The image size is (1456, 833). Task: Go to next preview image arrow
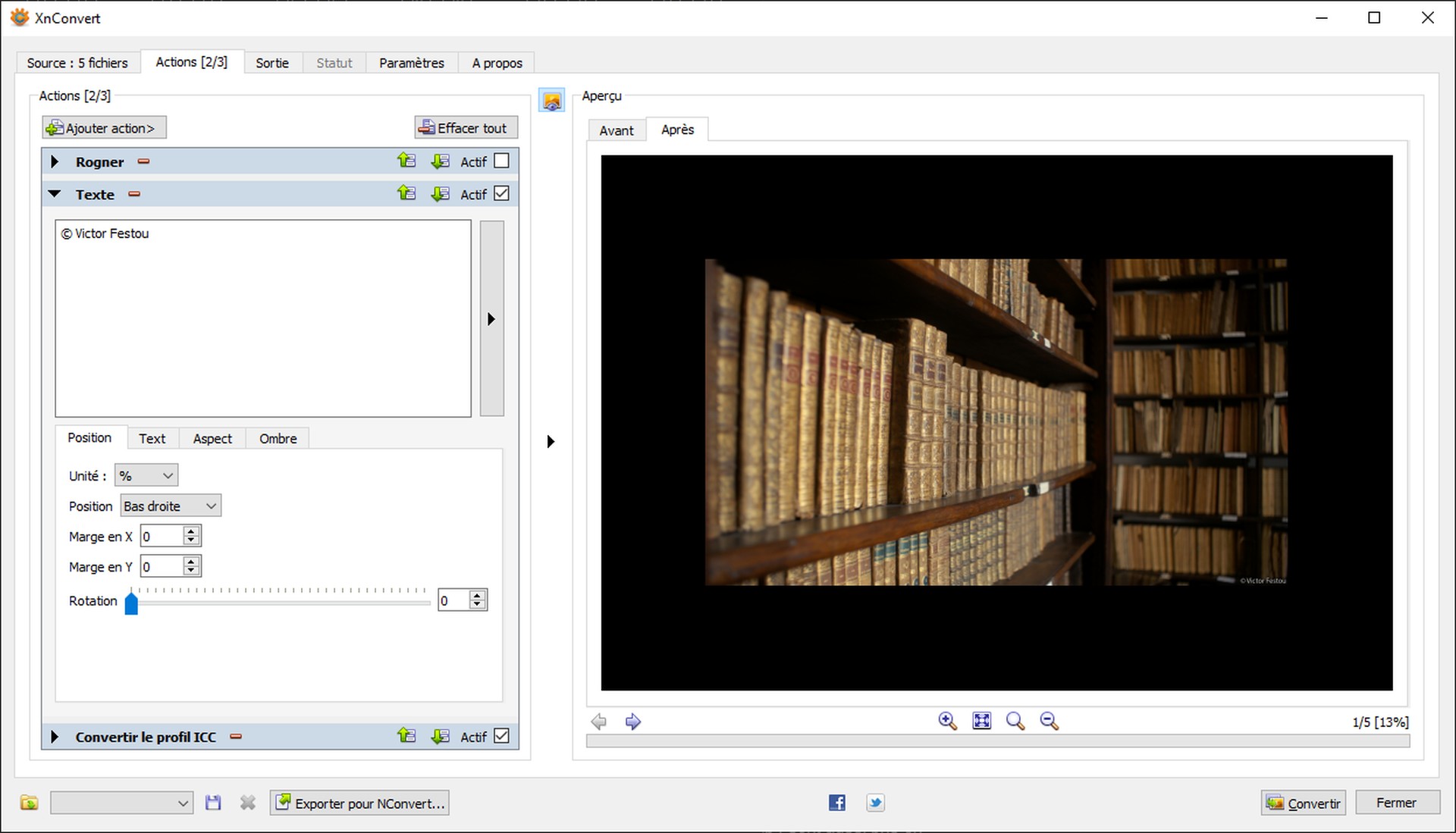point(633,722)
